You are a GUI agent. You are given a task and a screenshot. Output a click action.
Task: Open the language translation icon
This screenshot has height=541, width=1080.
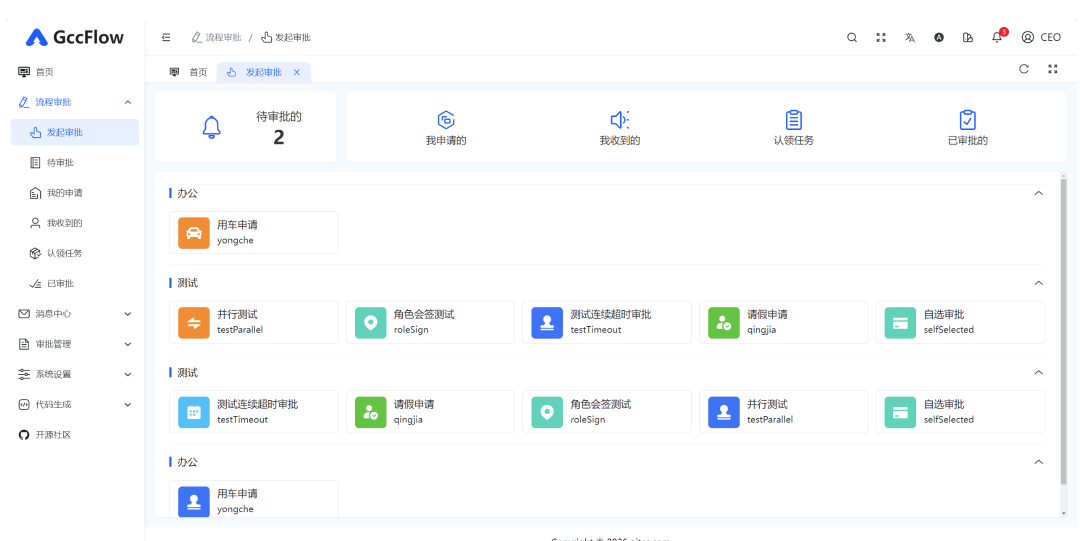[x=910, y=37]
